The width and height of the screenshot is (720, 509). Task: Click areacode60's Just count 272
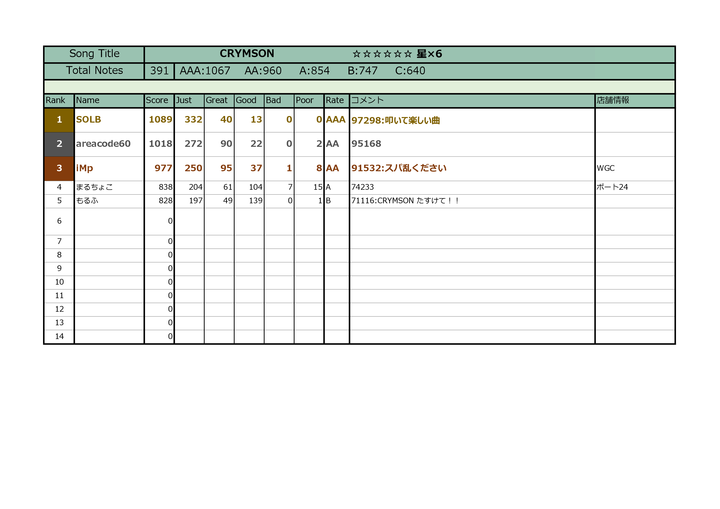pyautogui.click(x=193, y=144)
